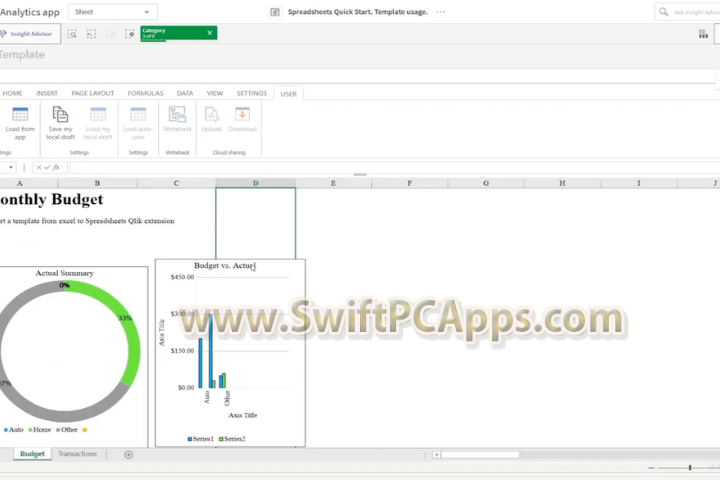Click the Download cloud sharing icon
The height and width of the screenshot is (480, 720).
pyautogui.click(x=242, y=114)
